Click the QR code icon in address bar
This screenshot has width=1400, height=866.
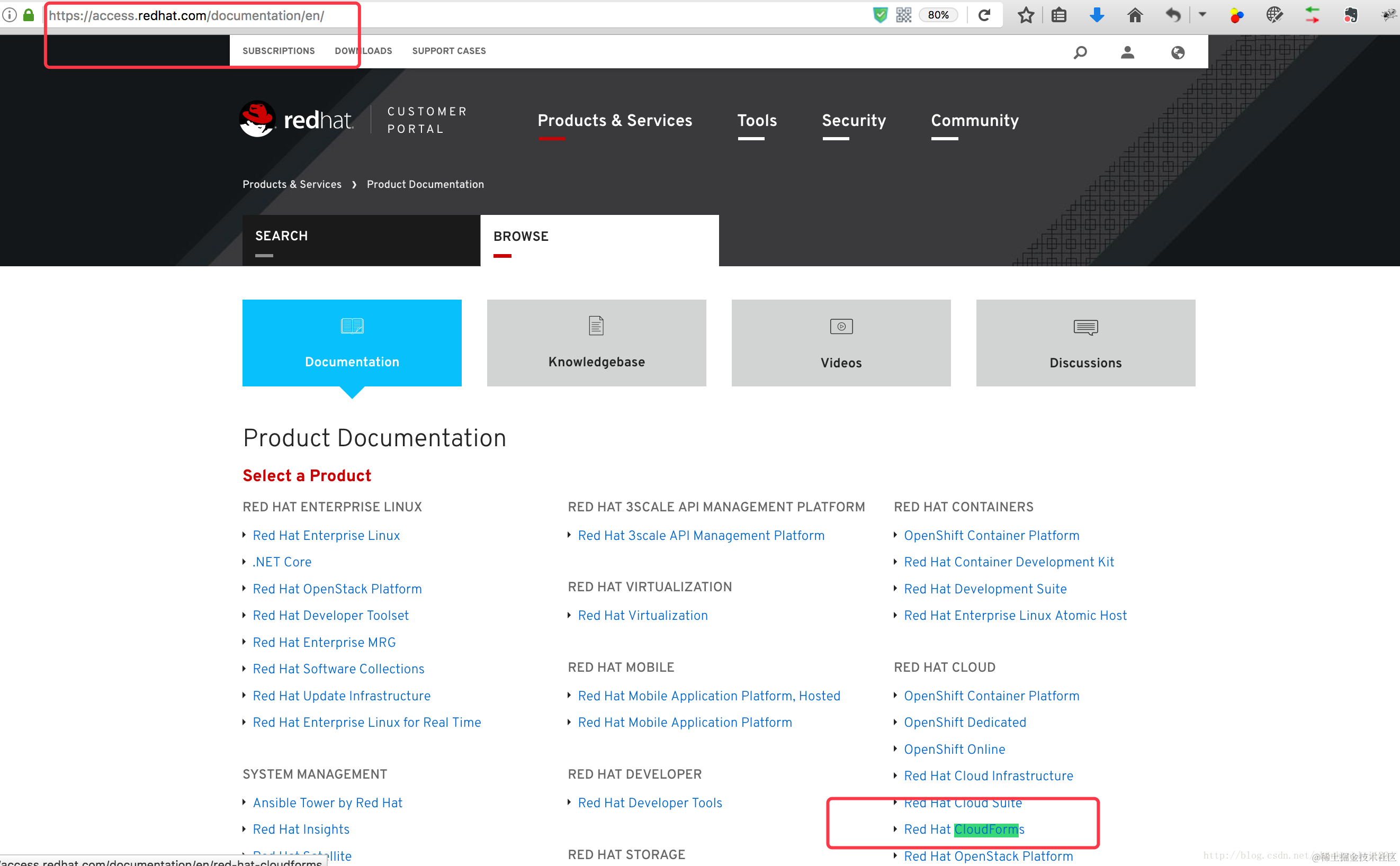click(x=903, y=15)
